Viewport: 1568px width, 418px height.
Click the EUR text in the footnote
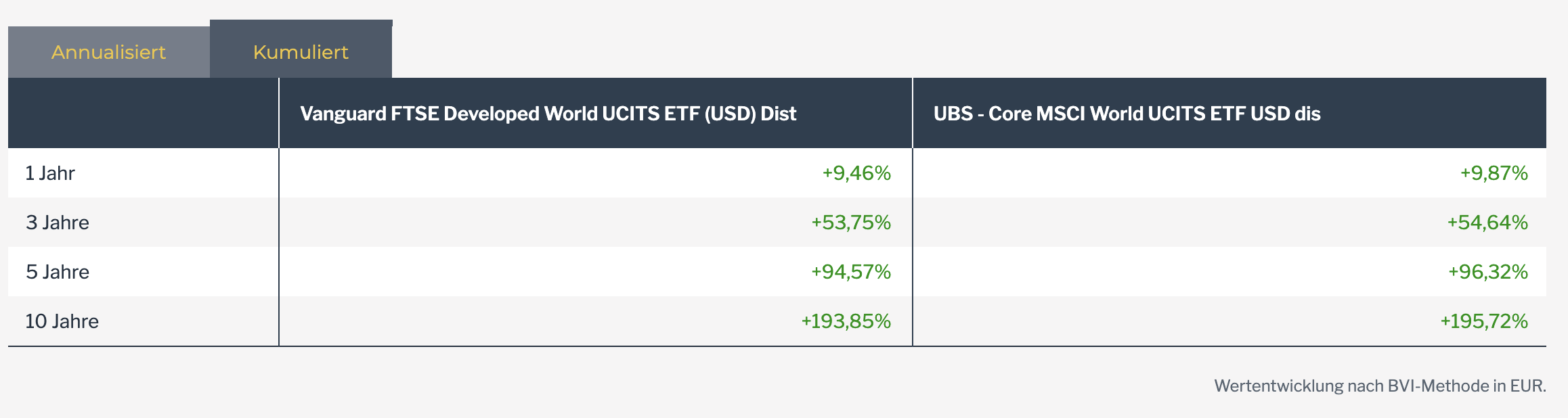[x=1527, y=386]
